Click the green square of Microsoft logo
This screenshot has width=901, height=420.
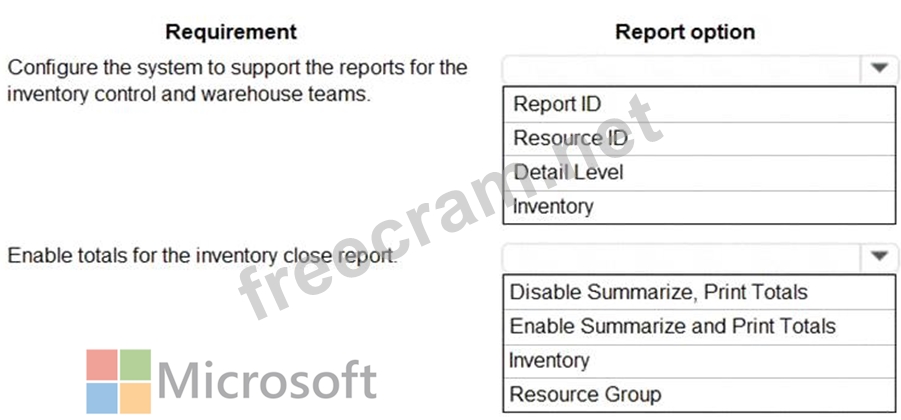[x=135, y=364]
